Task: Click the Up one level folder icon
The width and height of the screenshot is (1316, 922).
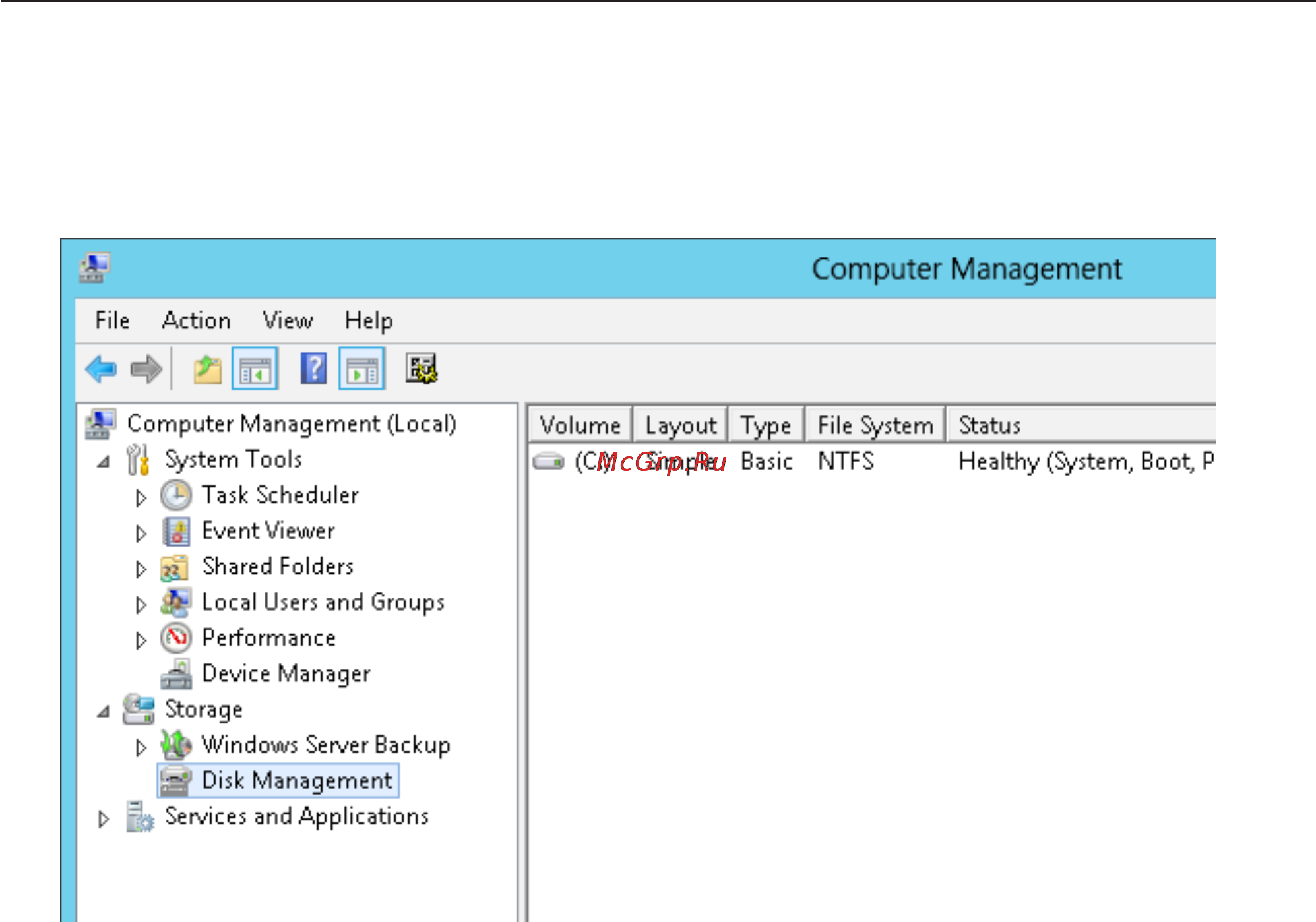Action: (207, 369)
